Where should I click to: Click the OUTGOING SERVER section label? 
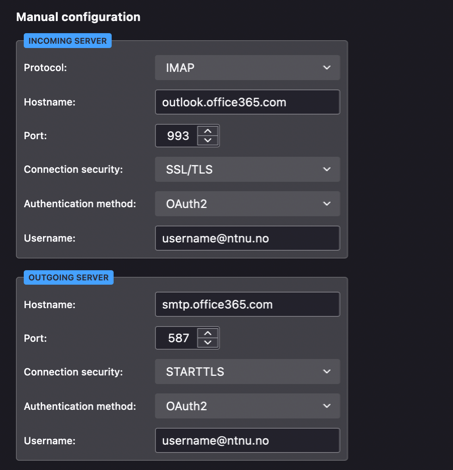(69, 277)
